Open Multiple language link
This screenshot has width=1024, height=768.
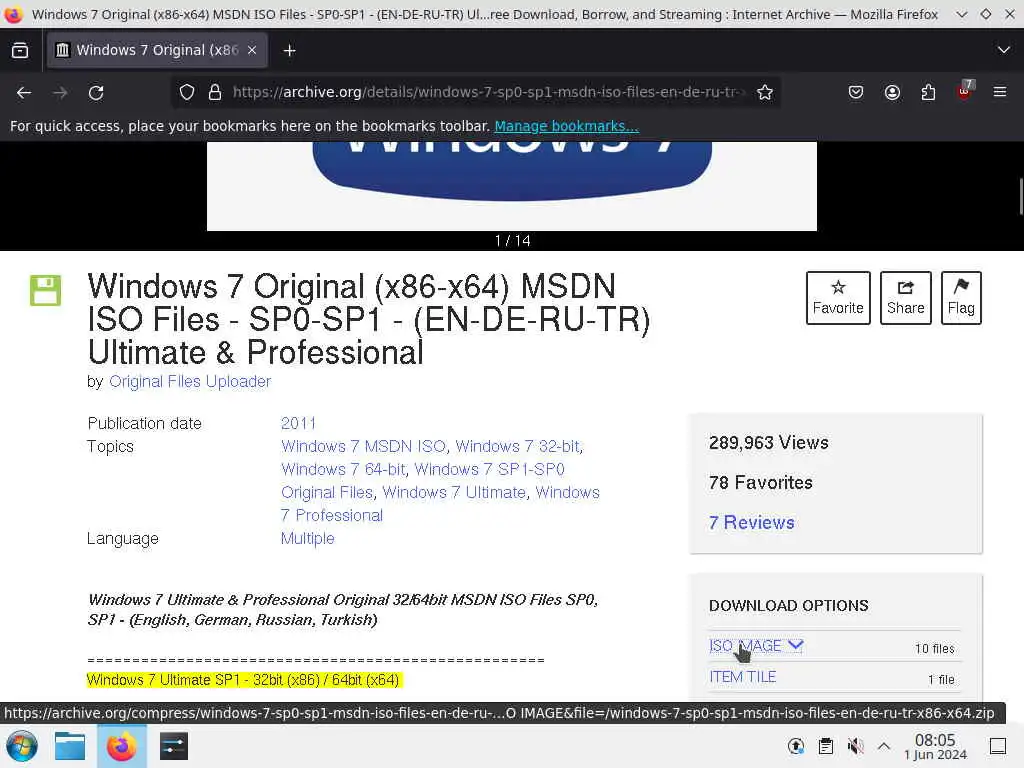[308, 538]
